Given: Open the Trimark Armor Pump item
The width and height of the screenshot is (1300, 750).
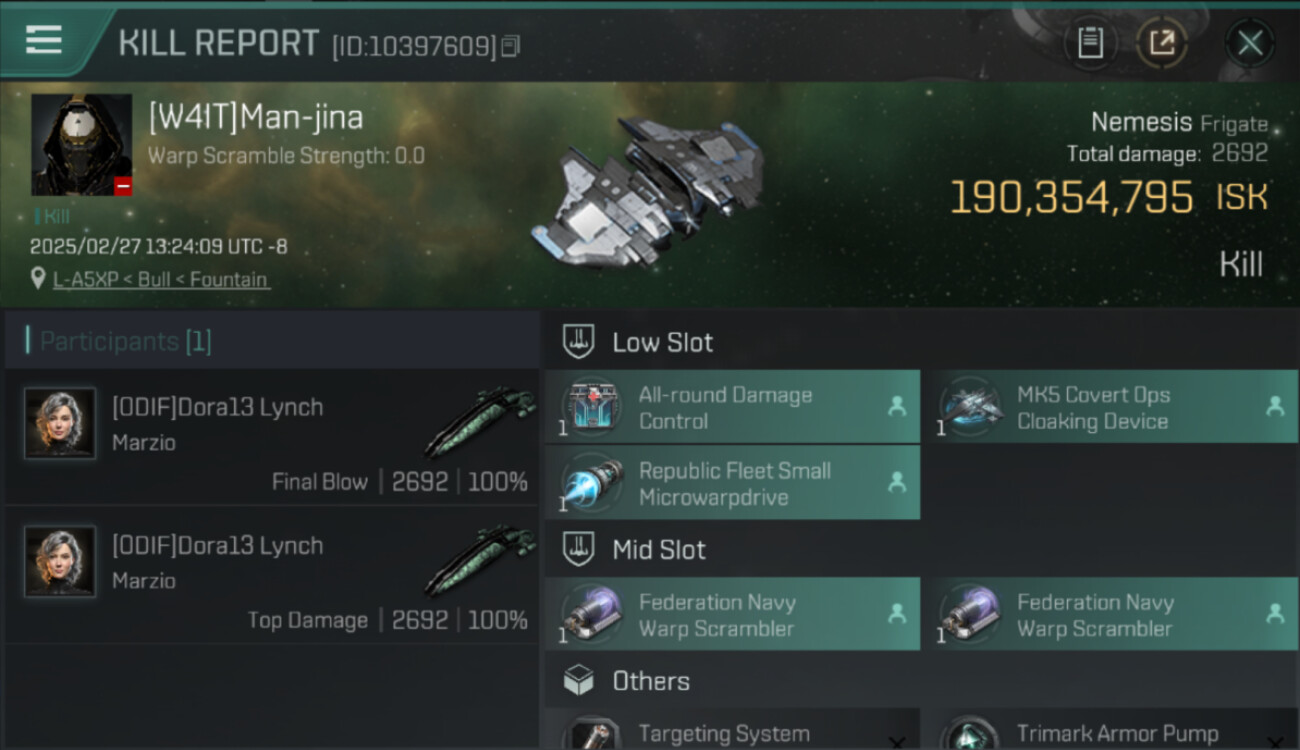Looking at the screenshot, I should pos(1117,734).
